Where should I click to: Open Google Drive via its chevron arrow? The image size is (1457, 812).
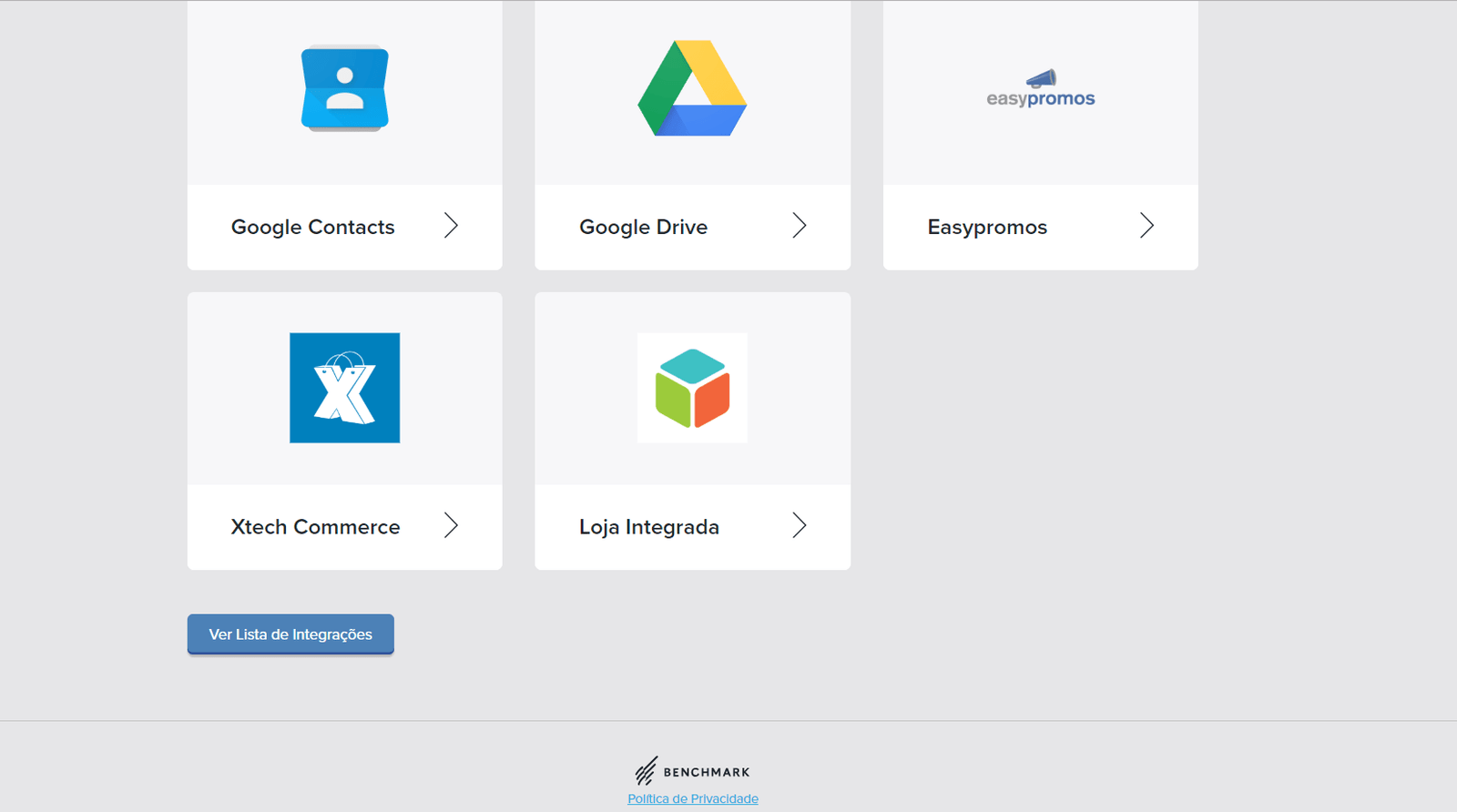point(799,226)
